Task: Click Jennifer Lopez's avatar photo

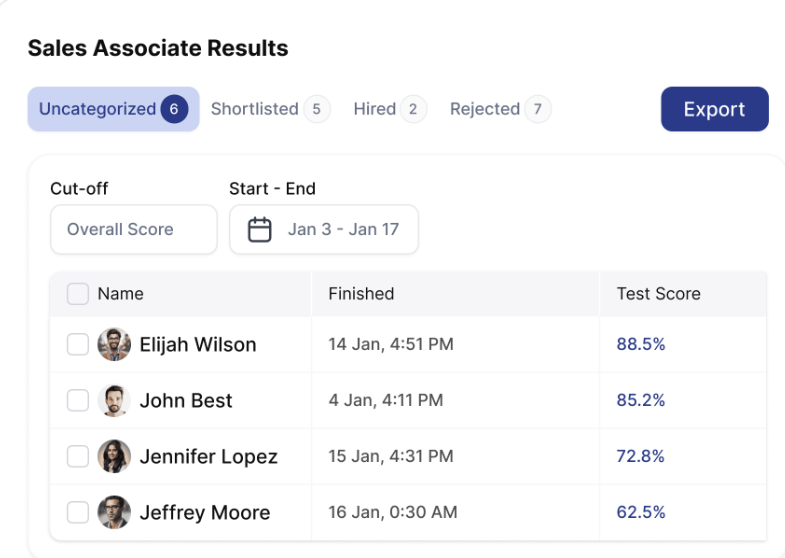Action: coord(114,457)
